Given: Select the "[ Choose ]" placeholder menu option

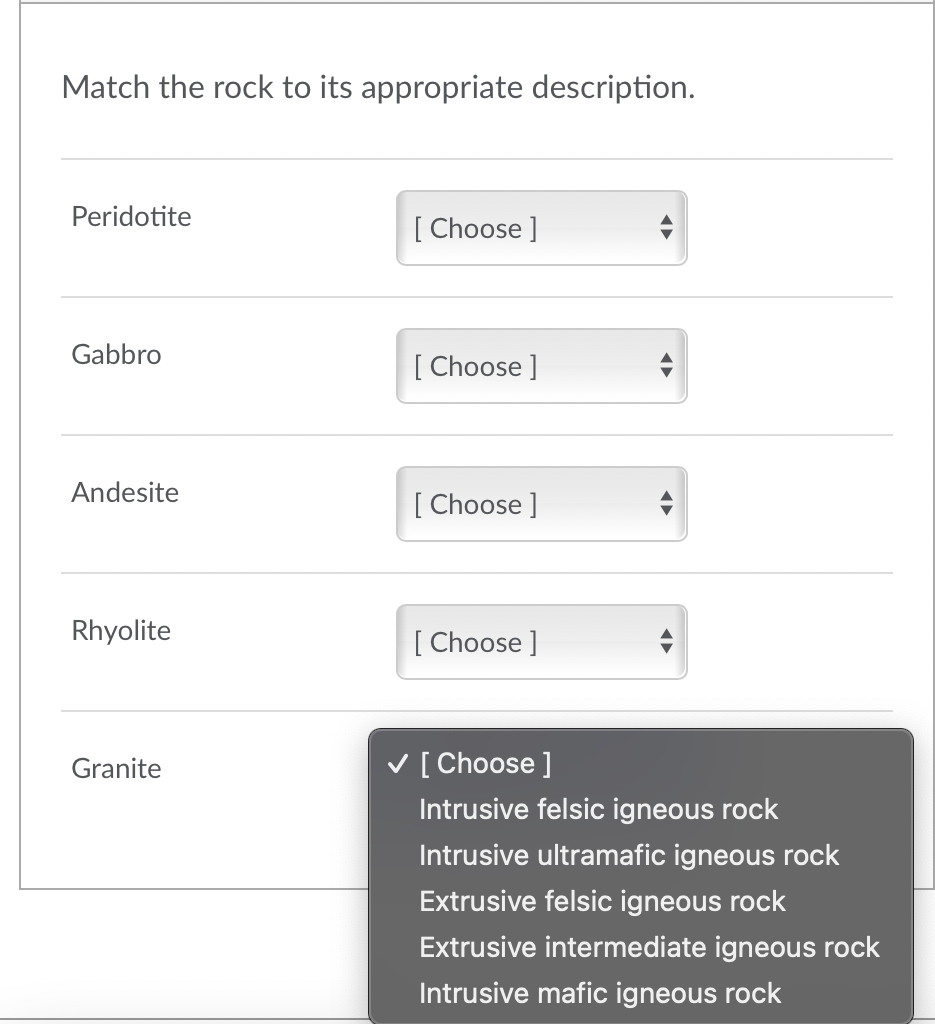Looking at the screenshot, I should coord(485,764).
